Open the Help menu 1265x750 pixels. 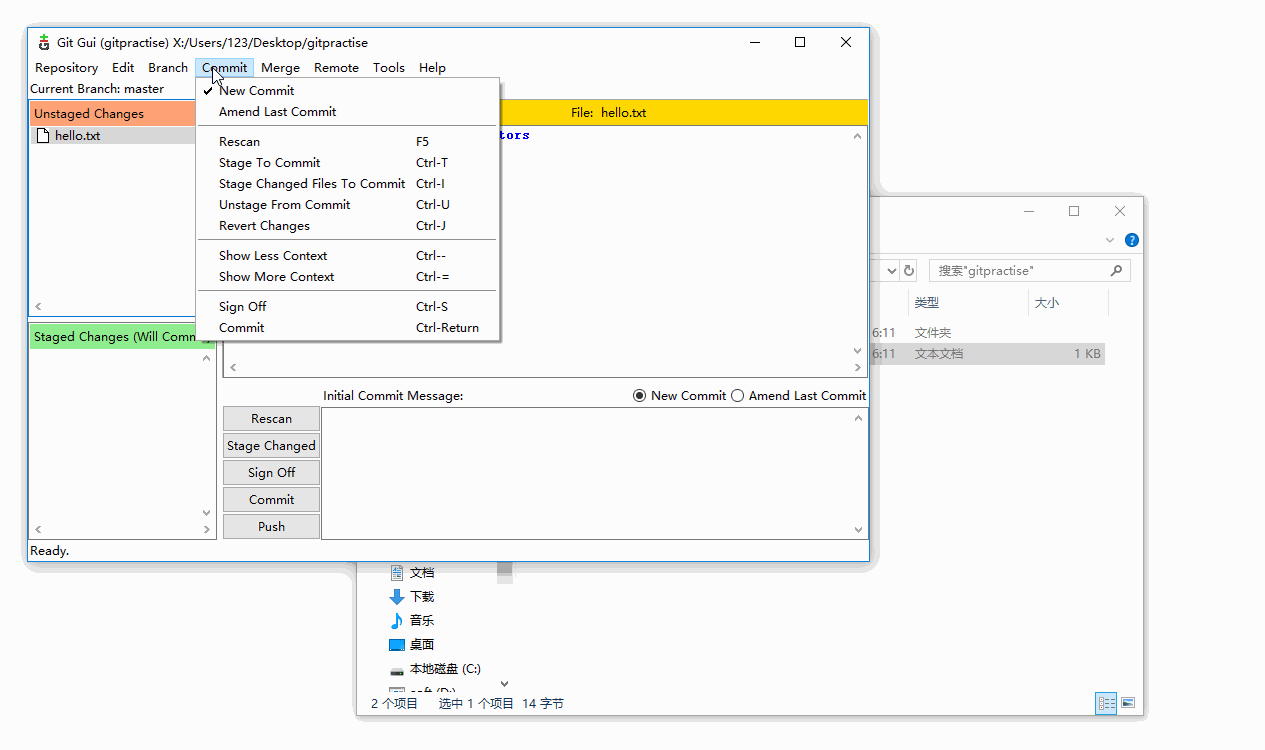(432, 68)
